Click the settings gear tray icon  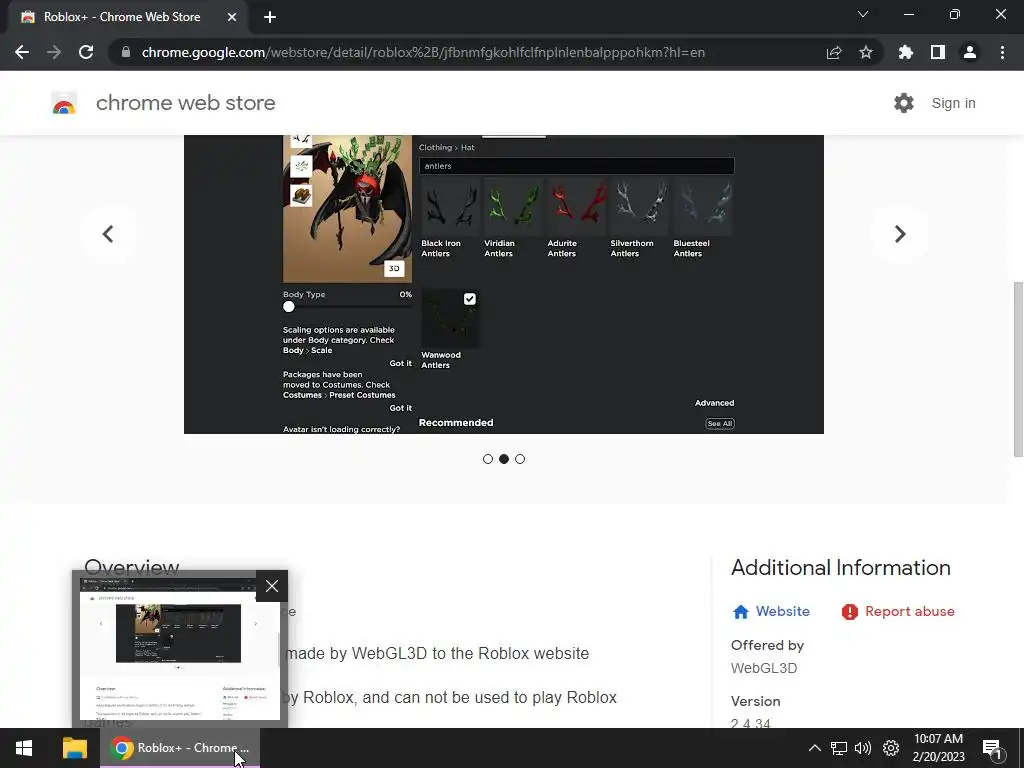[891, 748]
